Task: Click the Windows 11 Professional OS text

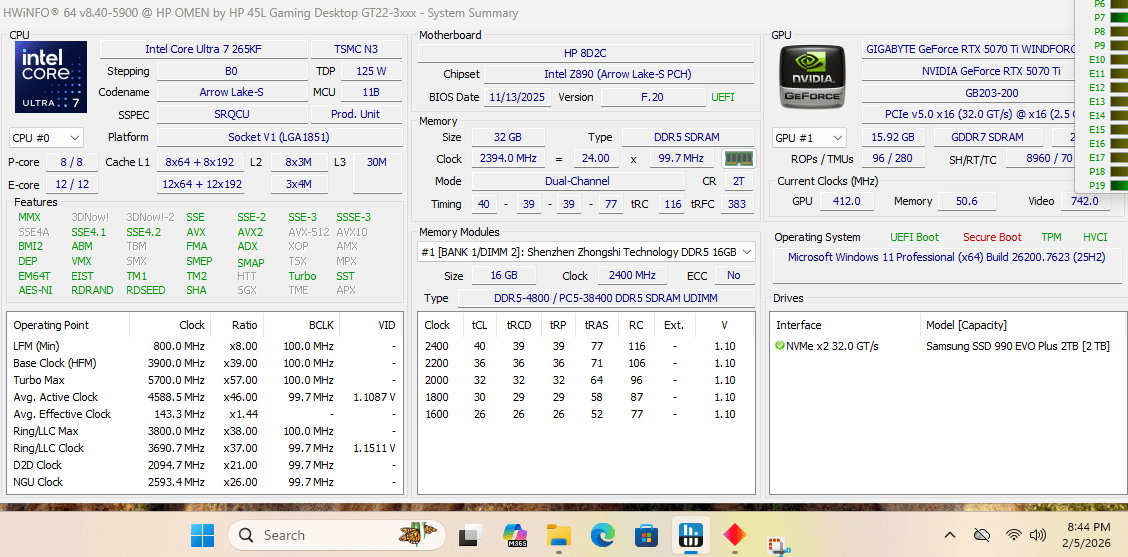Action: point(946,257)
